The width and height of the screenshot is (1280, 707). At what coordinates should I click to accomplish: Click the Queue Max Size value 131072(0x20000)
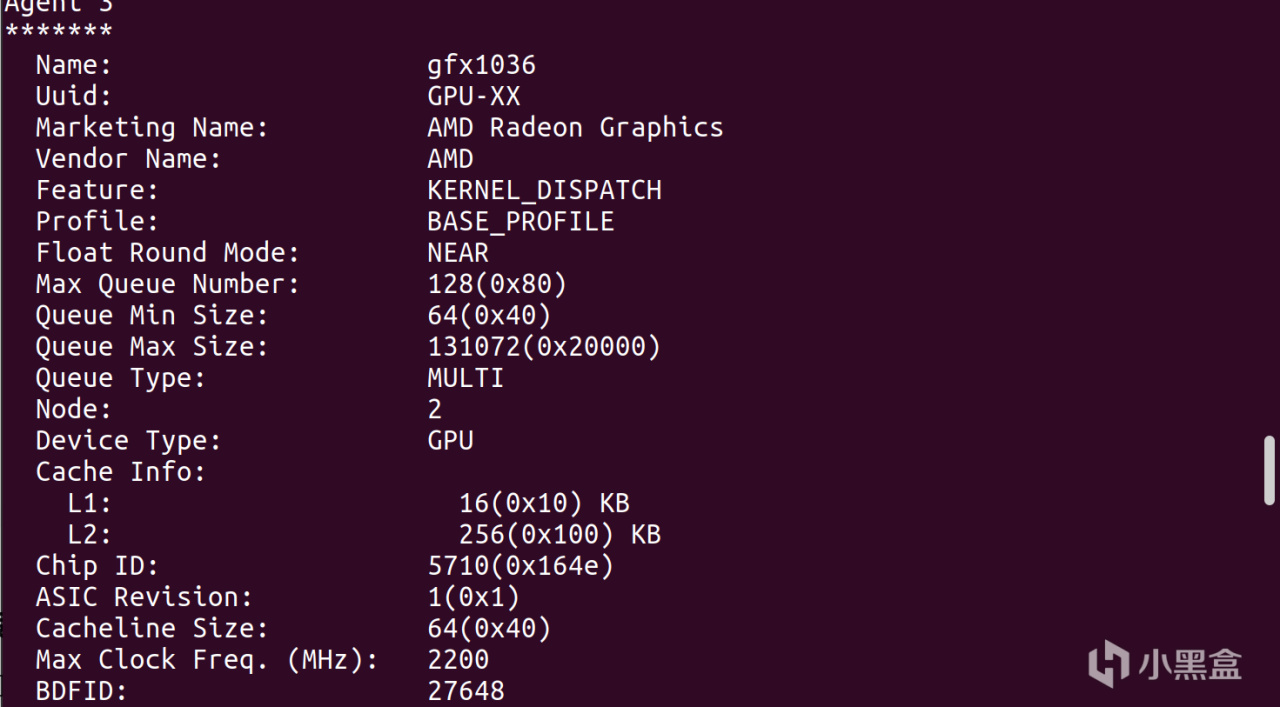click(544, 347)
